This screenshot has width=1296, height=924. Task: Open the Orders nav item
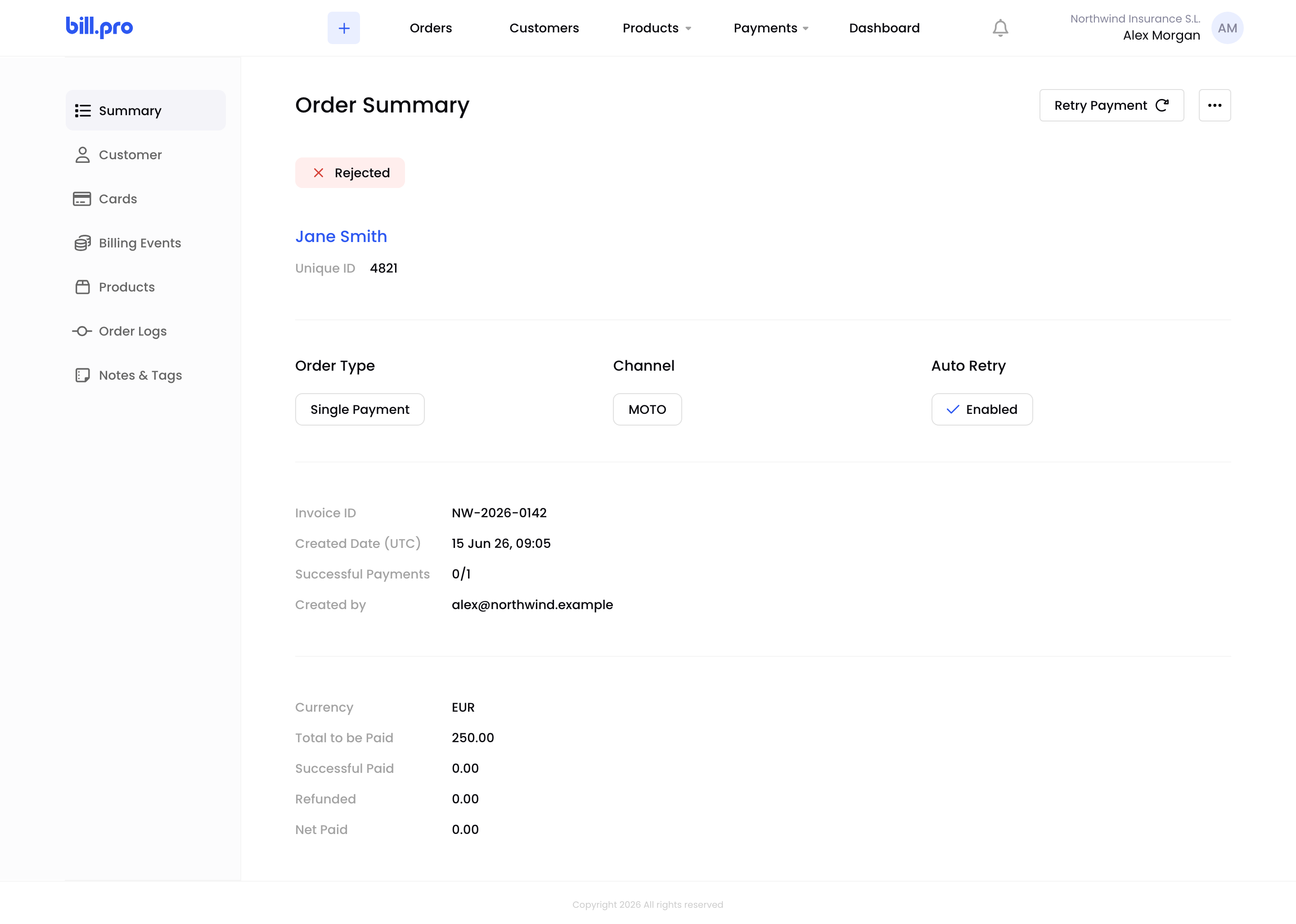click(x=431, y=28)
